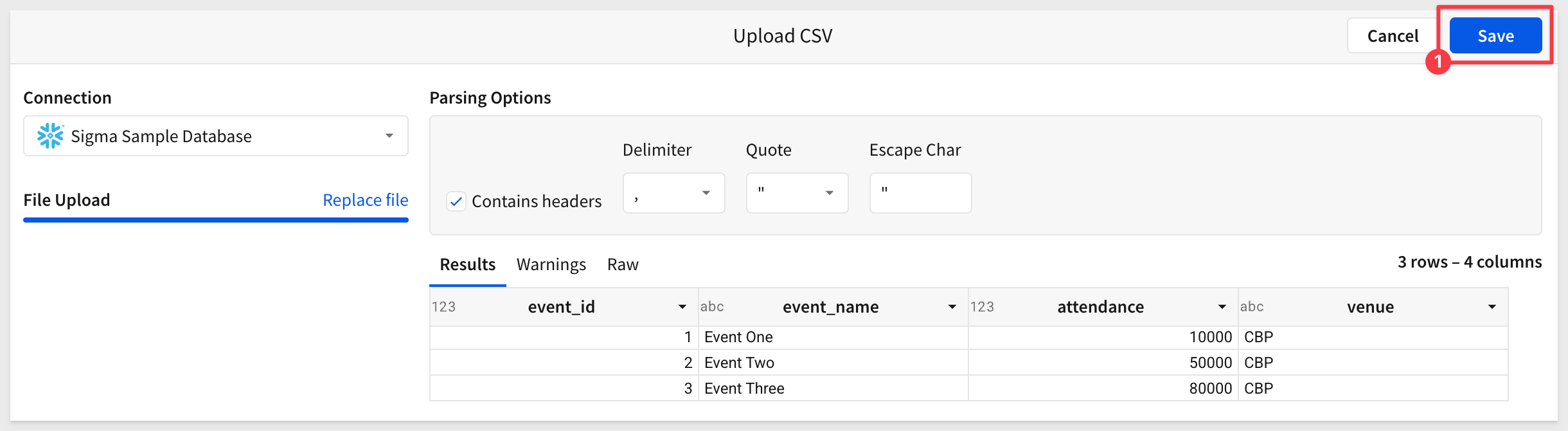Screen dimensions: 1568x431
Task: Switch to the Warnings tab
Action: click(x=551, y=264)
